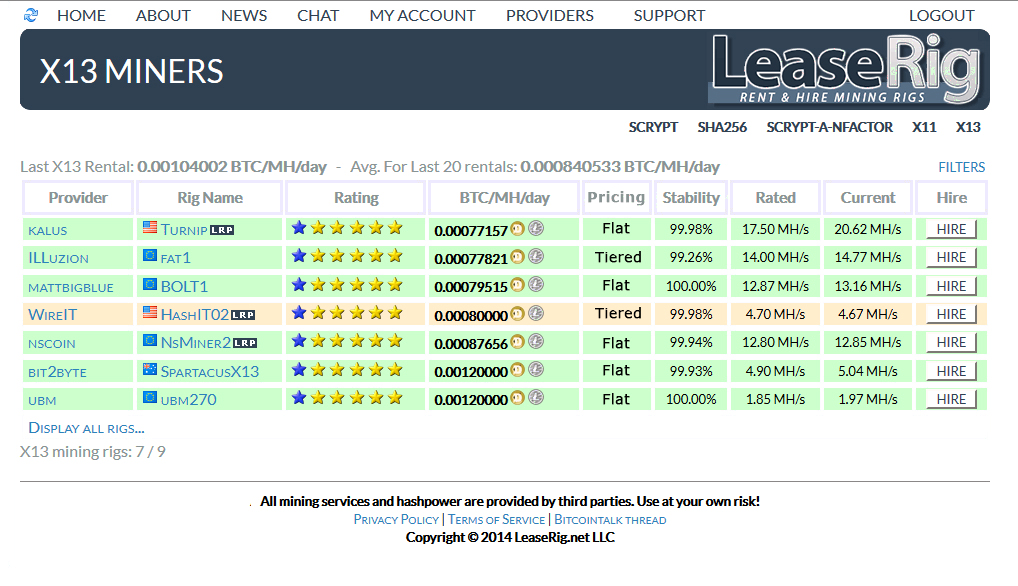The height and width of the screenshot is (586, 1018).
Task: Open the Bitcointalk thread link
Action: pyautogui.click(x=610, y=520)
